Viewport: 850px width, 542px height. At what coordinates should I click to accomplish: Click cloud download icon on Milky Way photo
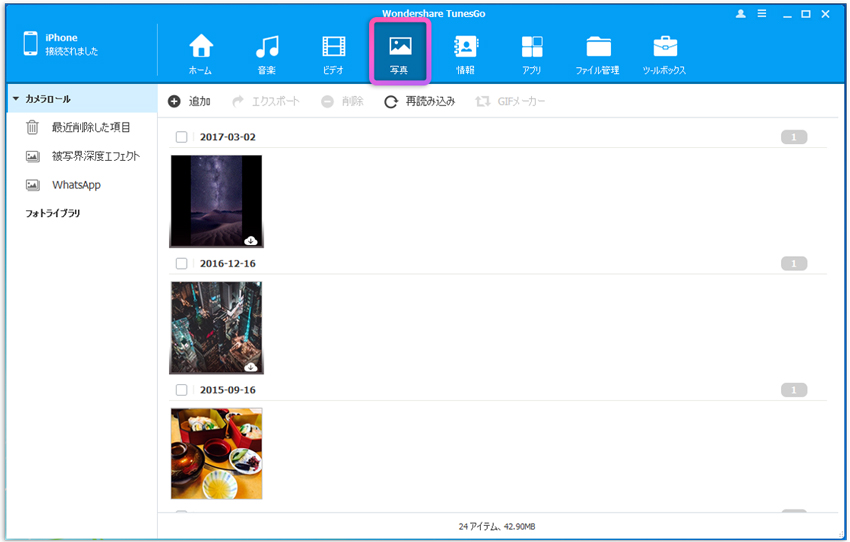click(x=250, y=240)
